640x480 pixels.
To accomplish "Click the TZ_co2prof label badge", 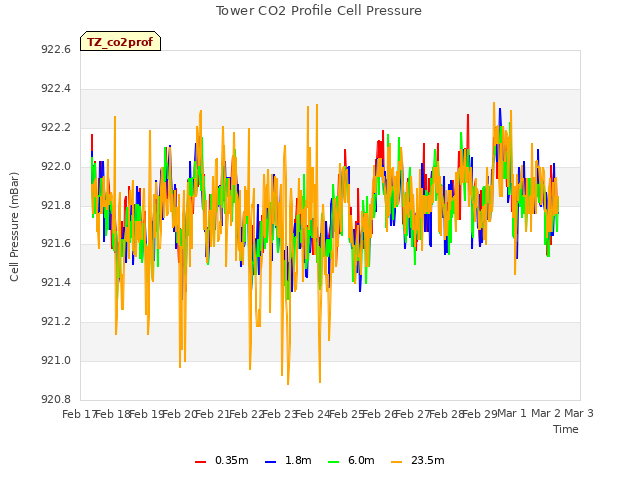I will point(120,41).
